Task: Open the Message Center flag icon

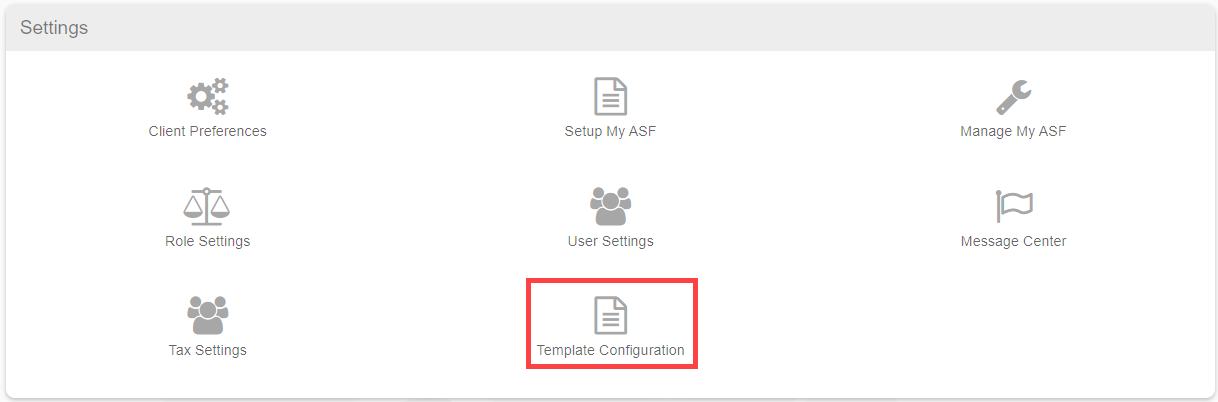Action: [x=1013, y=206]
